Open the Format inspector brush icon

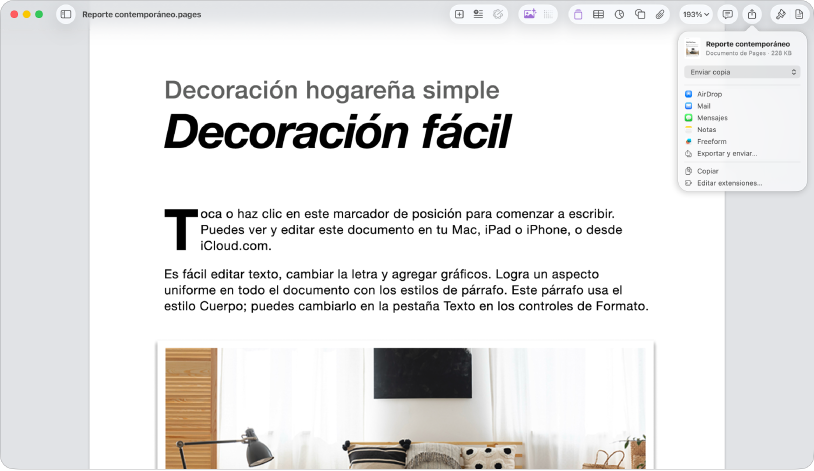pos(780,15)
